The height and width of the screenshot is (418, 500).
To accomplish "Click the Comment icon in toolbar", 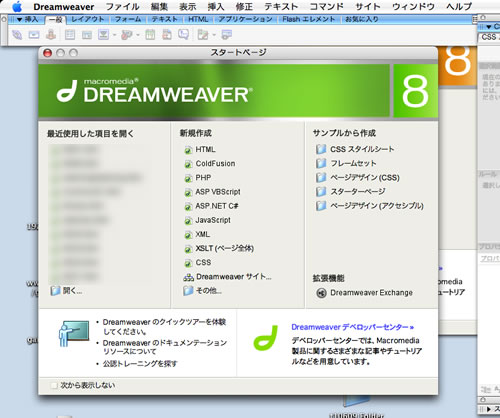I will (184, 34).
